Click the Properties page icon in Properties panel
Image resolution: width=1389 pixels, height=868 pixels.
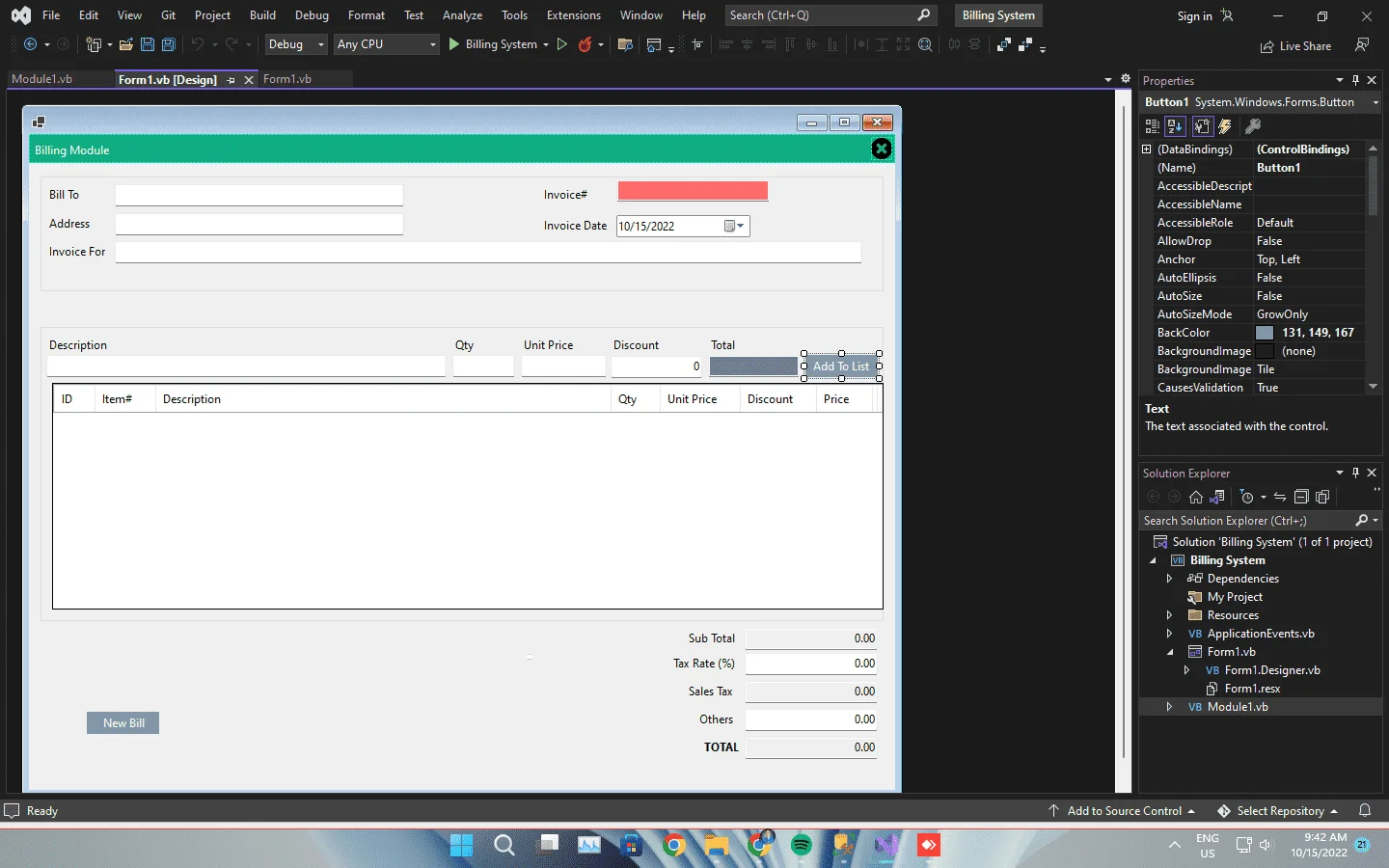[1202, 126]
